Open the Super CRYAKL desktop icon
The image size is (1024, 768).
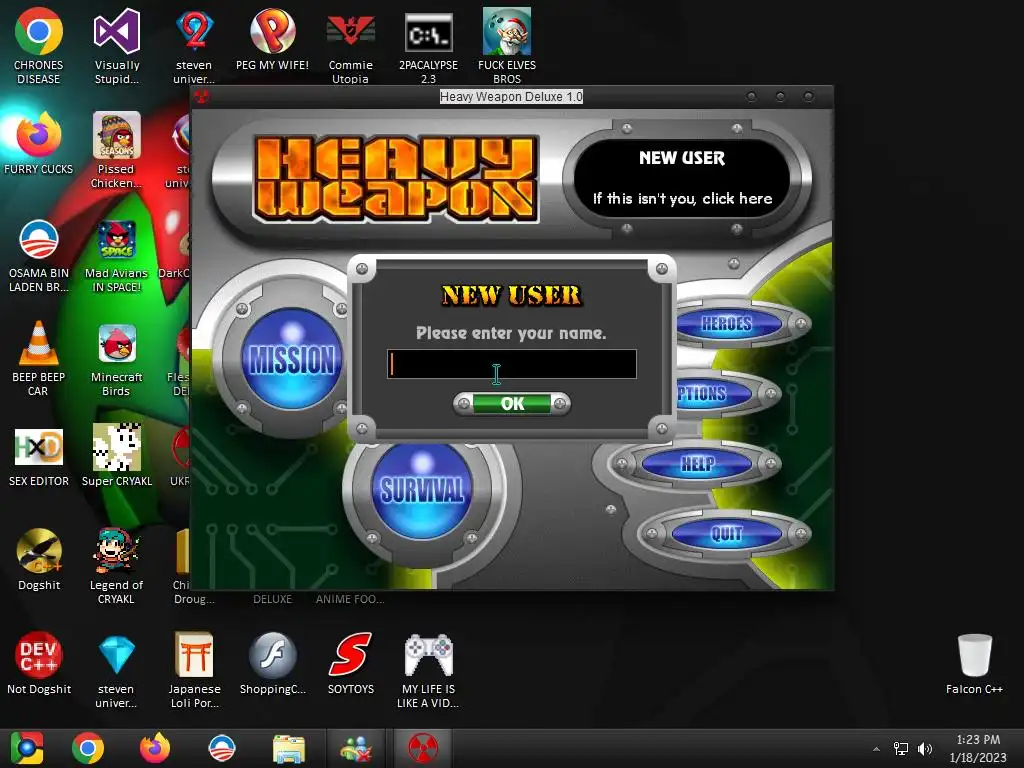tap(116, 456)
